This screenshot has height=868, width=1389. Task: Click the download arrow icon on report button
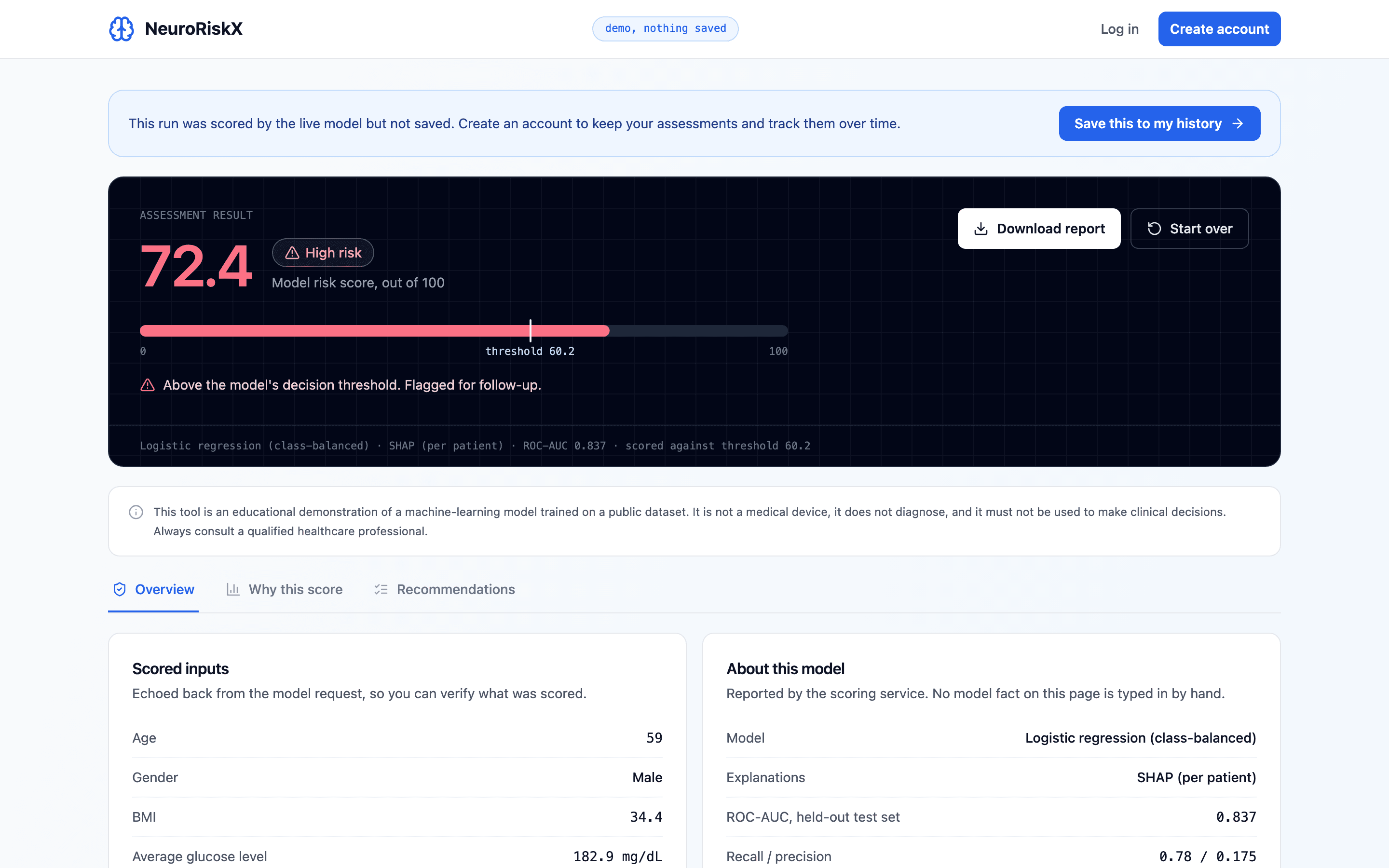click(981, 229)
